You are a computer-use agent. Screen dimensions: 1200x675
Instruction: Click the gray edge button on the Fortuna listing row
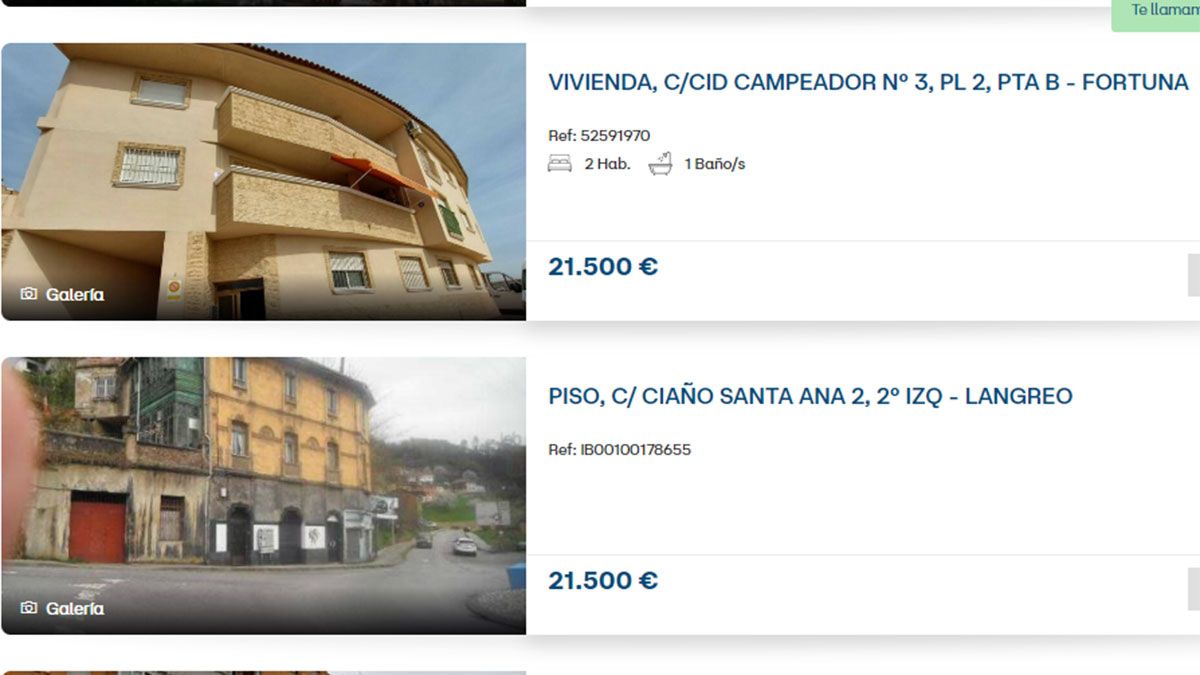tap(1194, 275)
